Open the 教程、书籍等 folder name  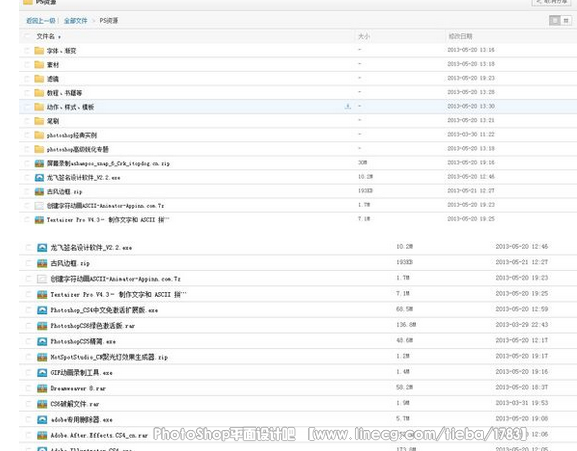(x=64, y=93)
